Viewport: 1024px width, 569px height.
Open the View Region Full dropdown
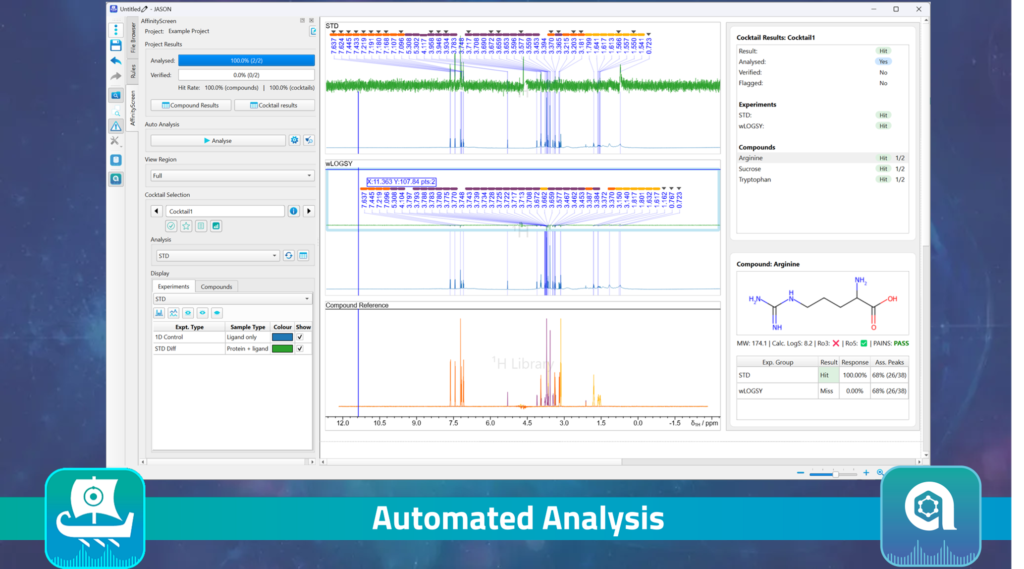pyautogui.click(x=234, y=177)
